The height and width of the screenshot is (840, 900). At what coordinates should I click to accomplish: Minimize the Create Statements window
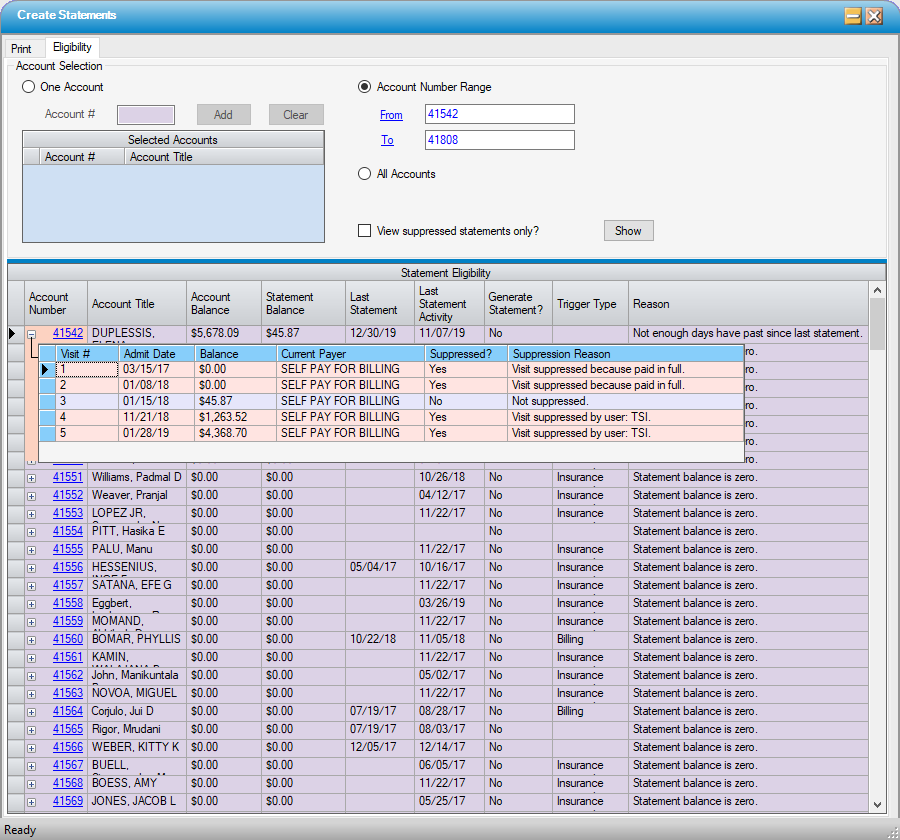(853, 16)
